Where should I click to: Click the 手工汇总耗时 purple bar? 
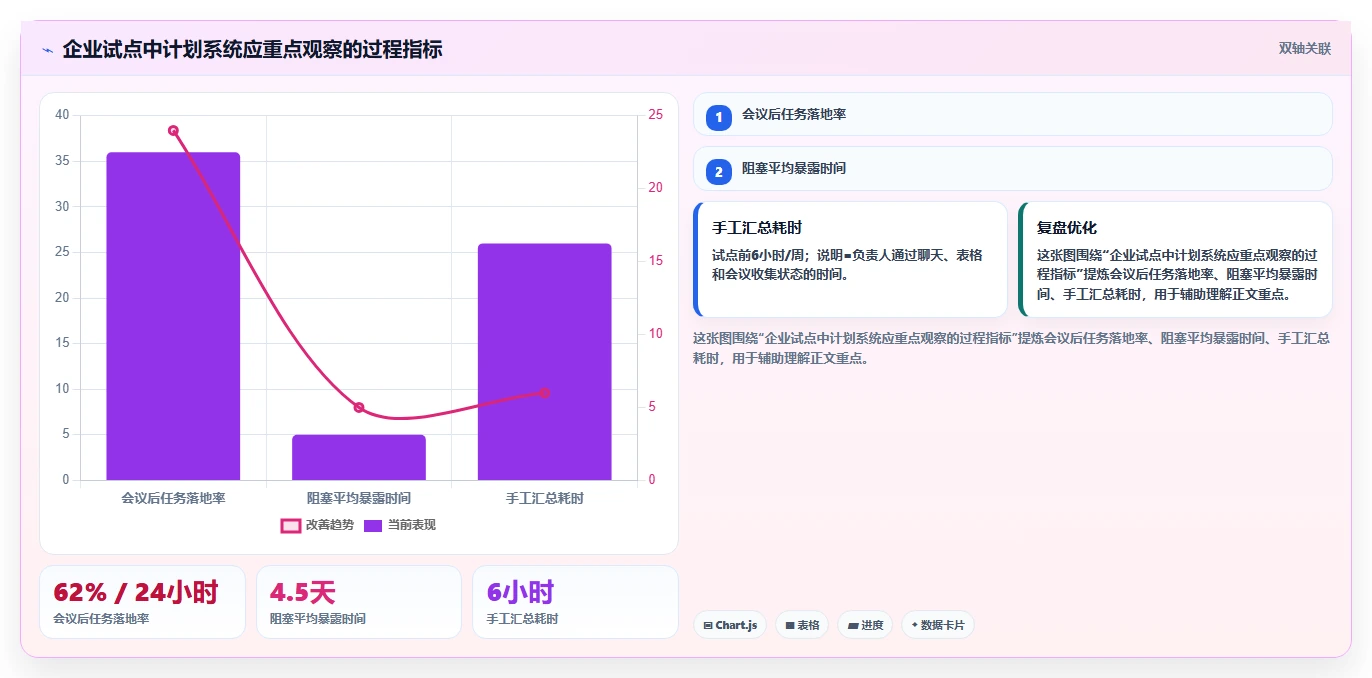tap(544, 362)
